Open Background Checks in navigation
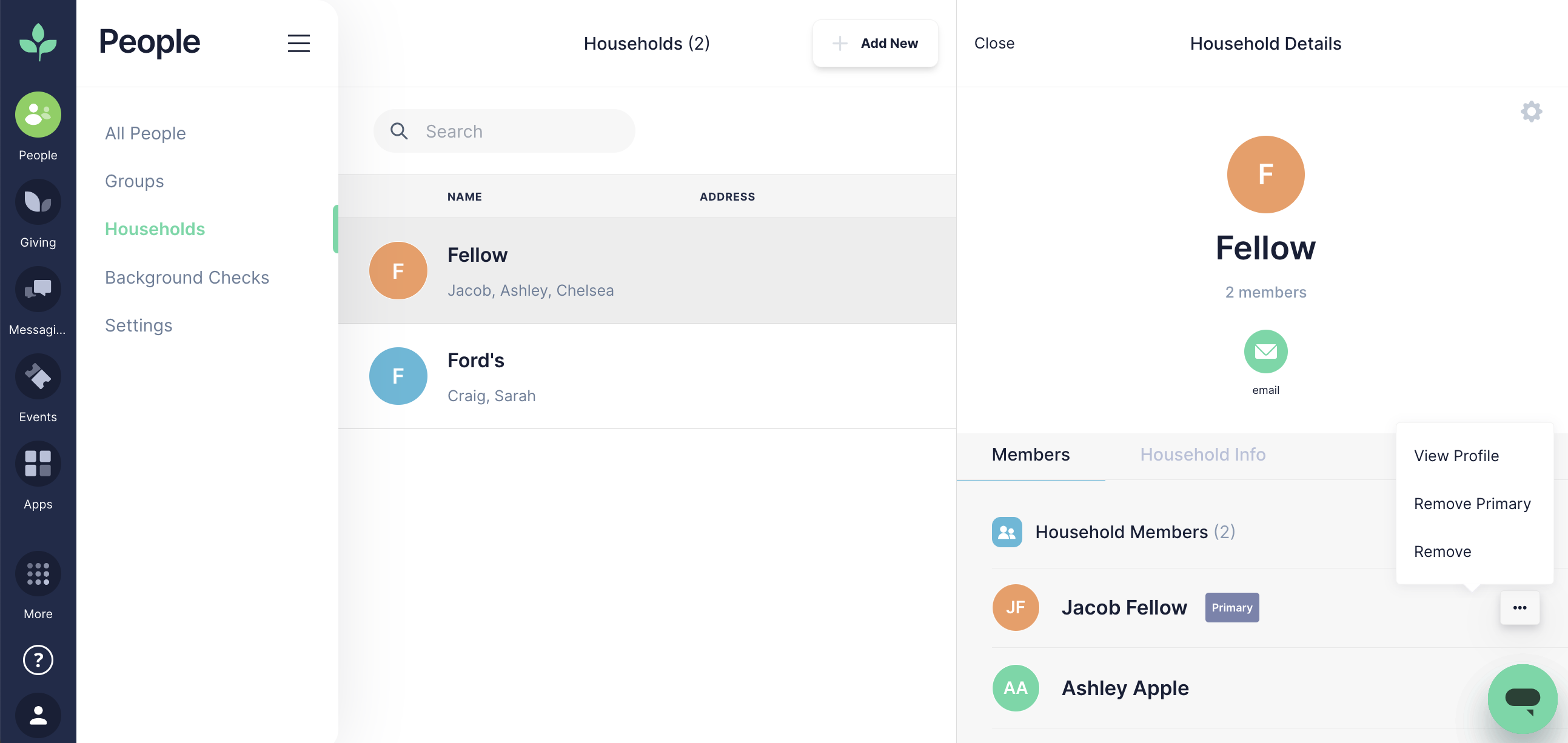 [x=187, y=278]
